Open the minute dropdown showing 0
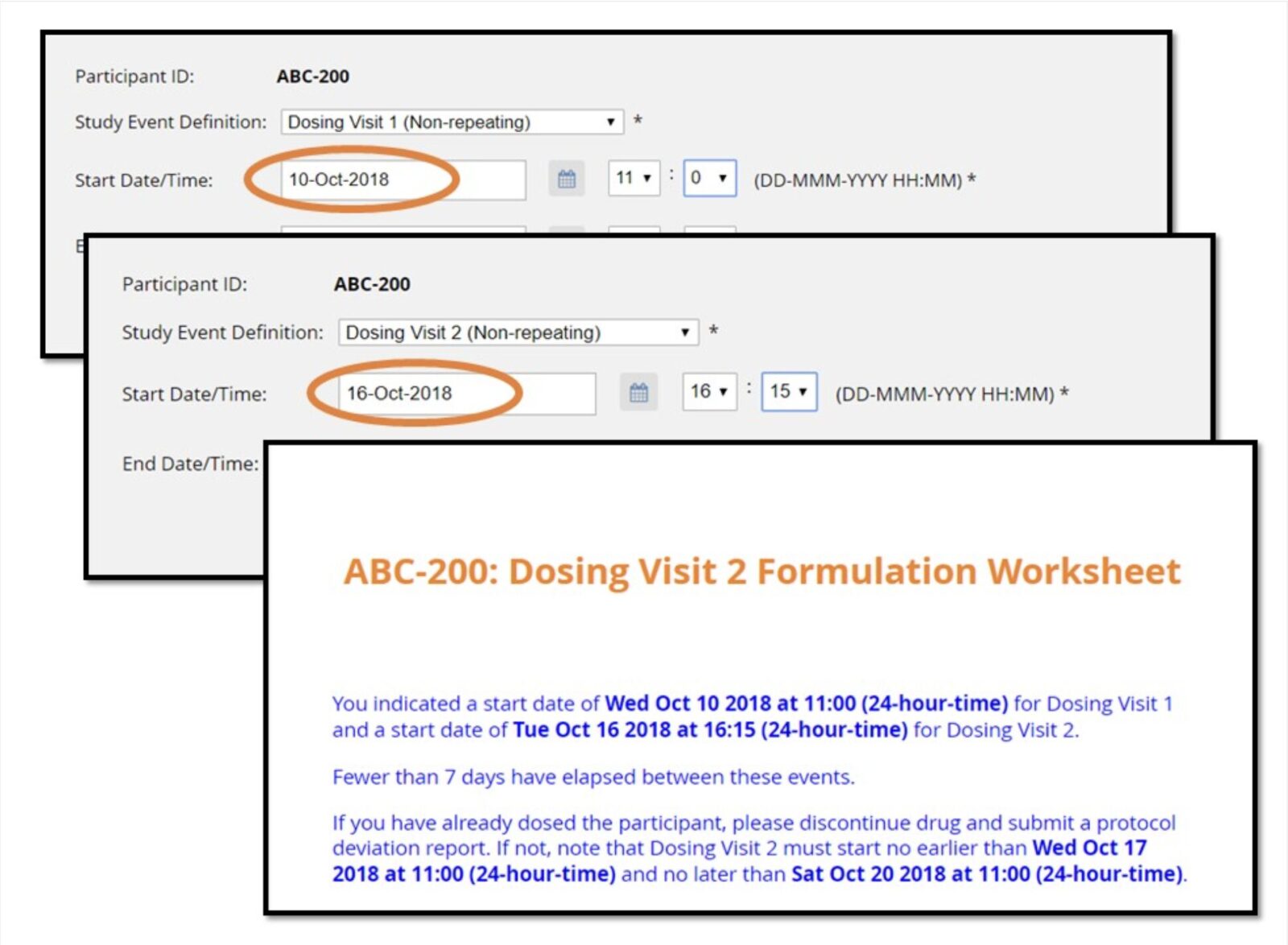 708,178
